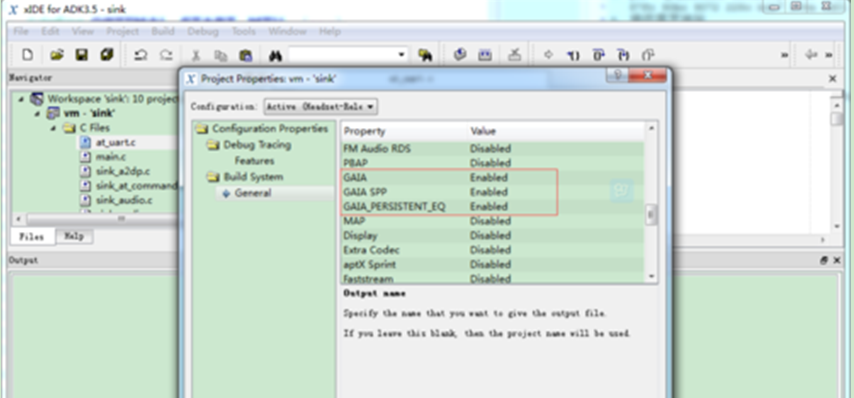The image size is (854, 398).
Task: Collapse the Workspace 'sink' tree node
Action: click(21, 99)
